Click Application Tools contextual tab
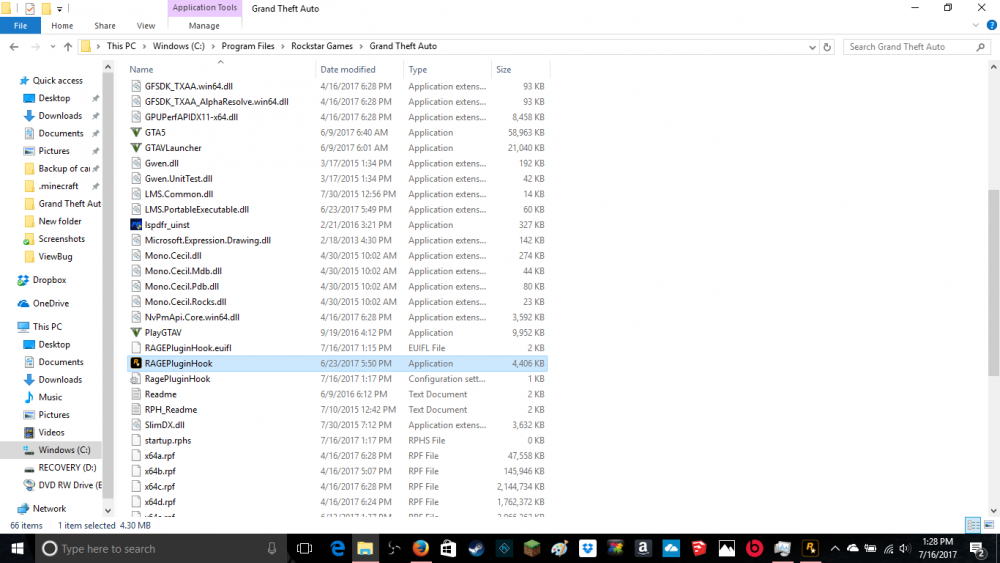Viewport: 1000px width, 563px height. coord(204,8)
